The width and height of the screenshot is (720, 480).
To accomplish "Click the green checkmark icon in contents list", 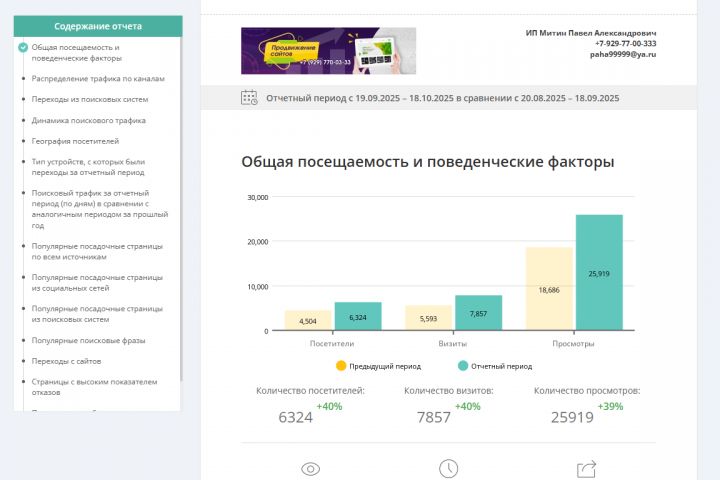I will [x=23, y=47].
